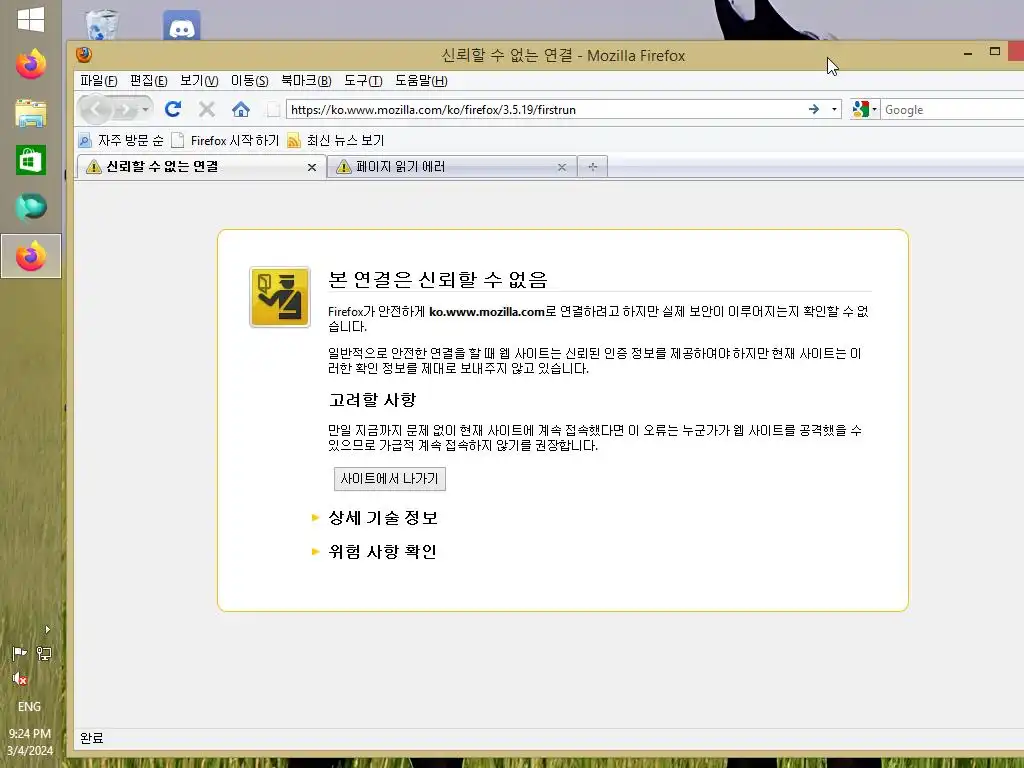Viewport: 1024px width, 768px height.
Task: Click the yellow security officer warning icon
Action: 280,297
